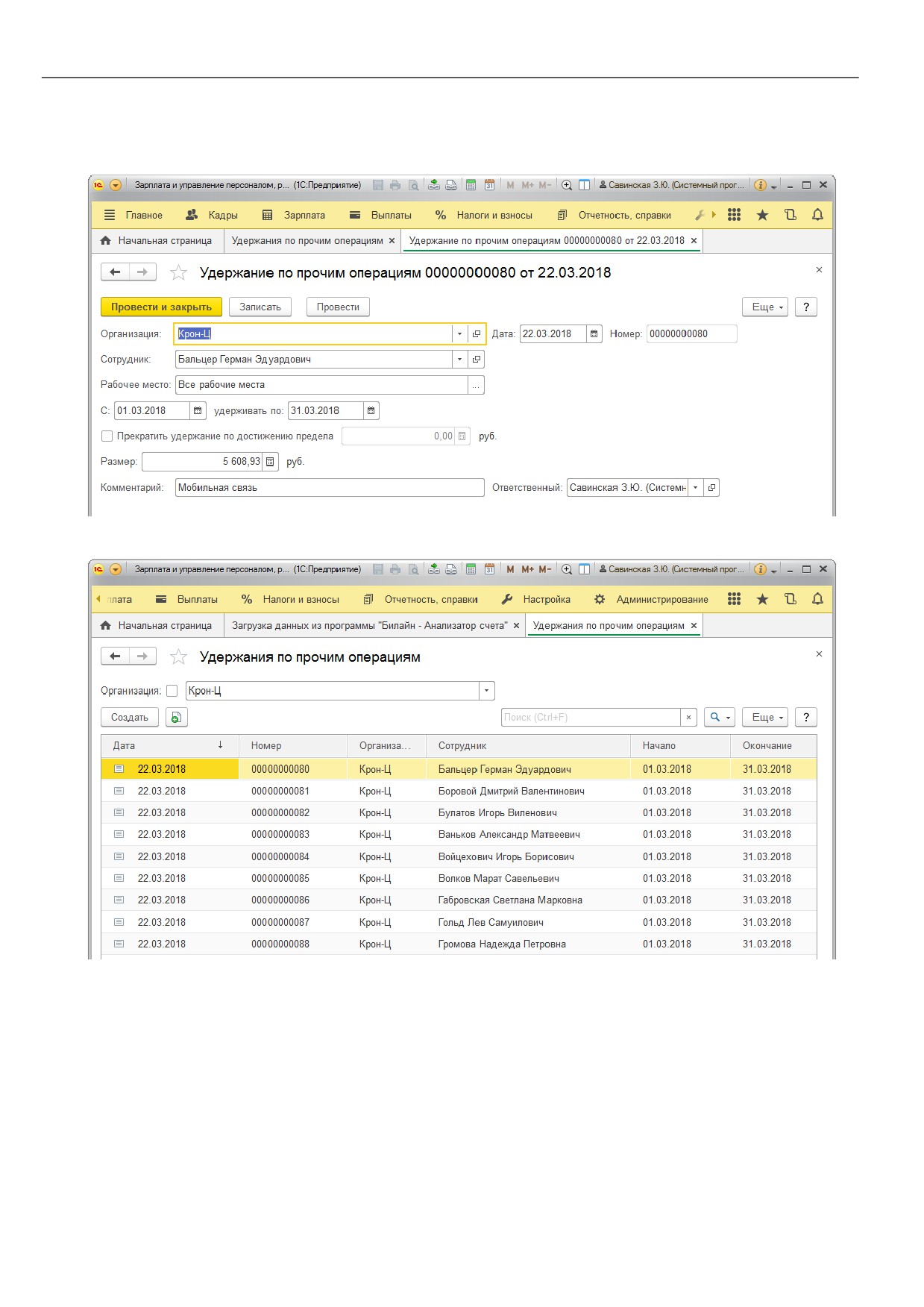Open calculator for Размер field

(x=270, y=462)
